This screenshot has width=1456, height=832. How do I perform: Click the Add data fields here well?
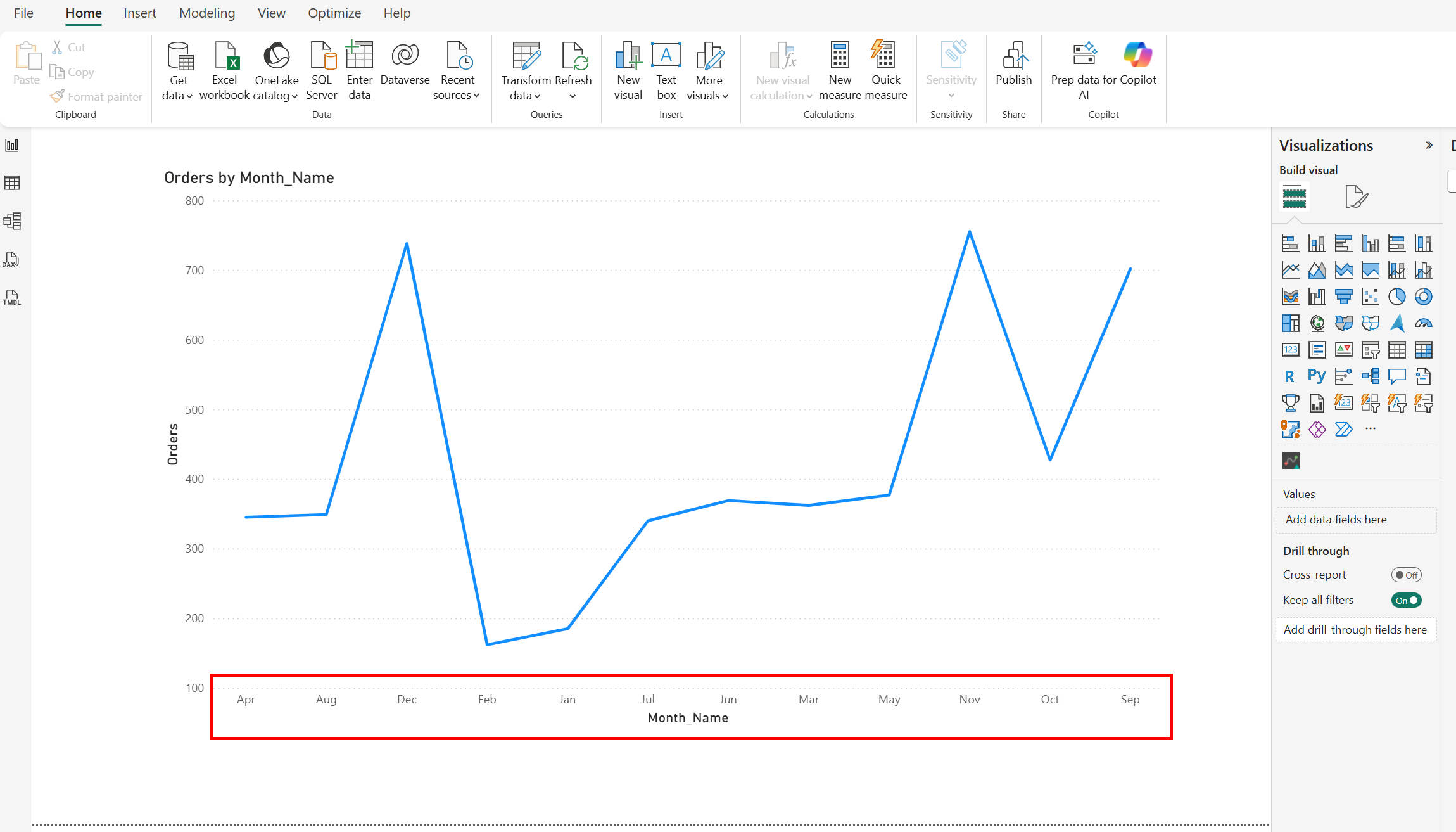coord(1355,520)
